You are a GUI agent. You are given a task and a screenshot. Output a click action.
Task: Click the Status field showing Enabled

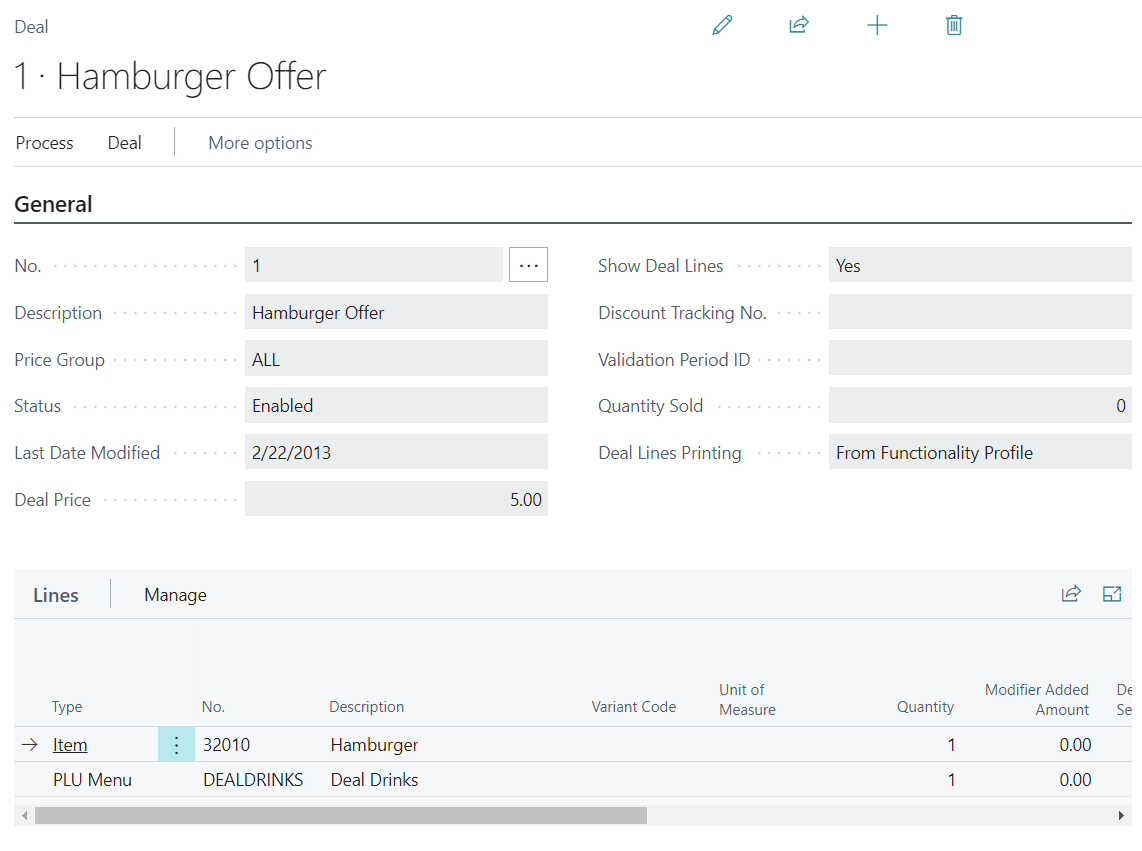coord(396,406)
